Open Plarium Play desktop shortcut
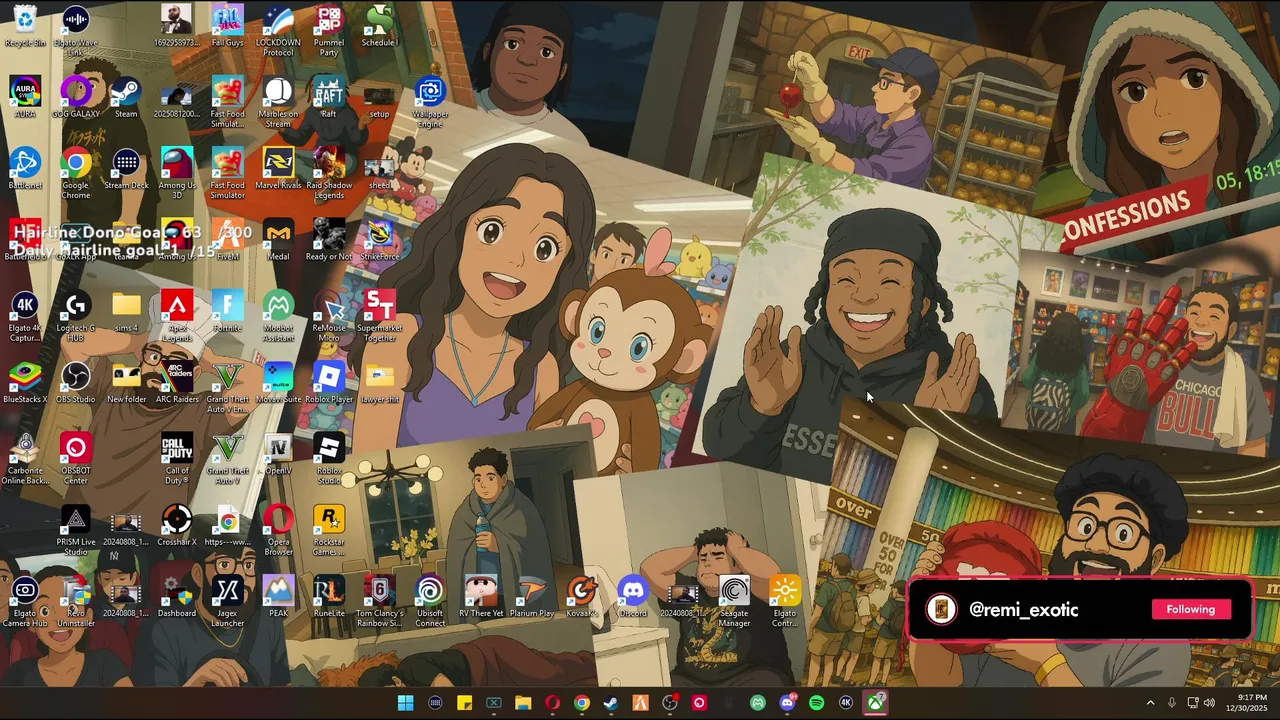This screenshot has height=720, width=1280. pyautogui.click(x=531, y=598)
